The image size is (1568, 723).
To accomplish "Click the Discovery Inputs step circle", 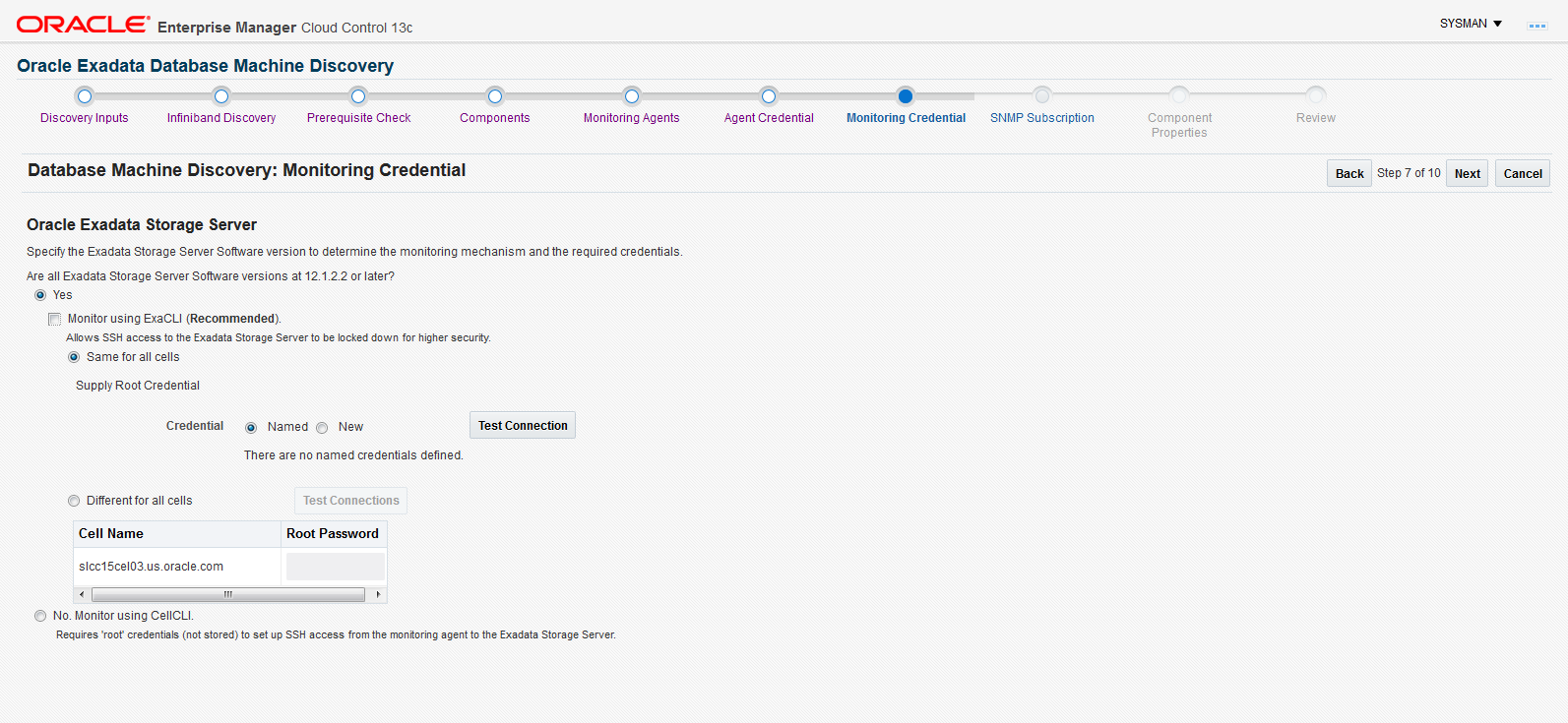I will pos(85,95).
